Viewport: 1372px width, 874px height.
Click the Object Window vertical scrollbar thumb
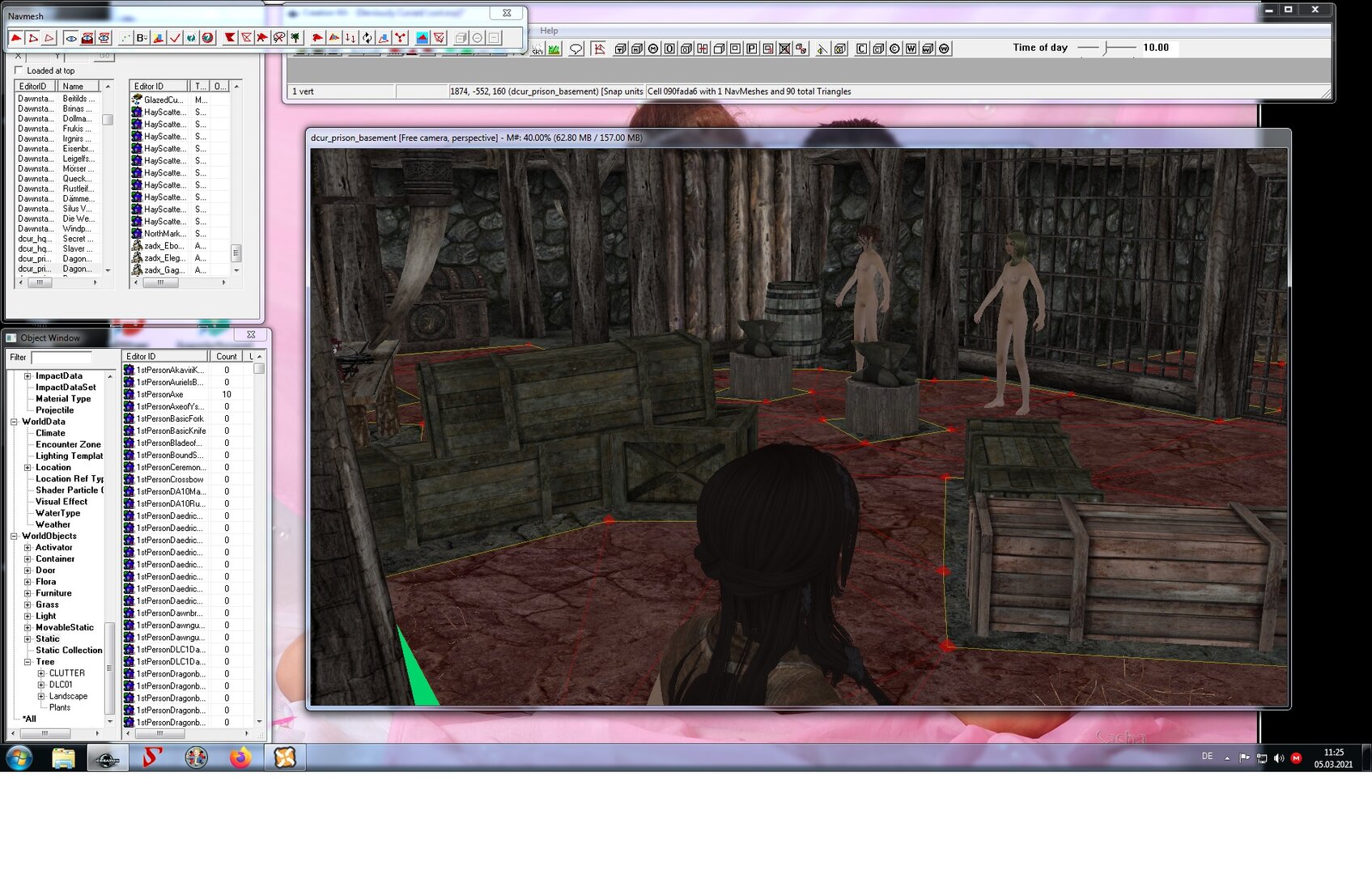point(259,369)
